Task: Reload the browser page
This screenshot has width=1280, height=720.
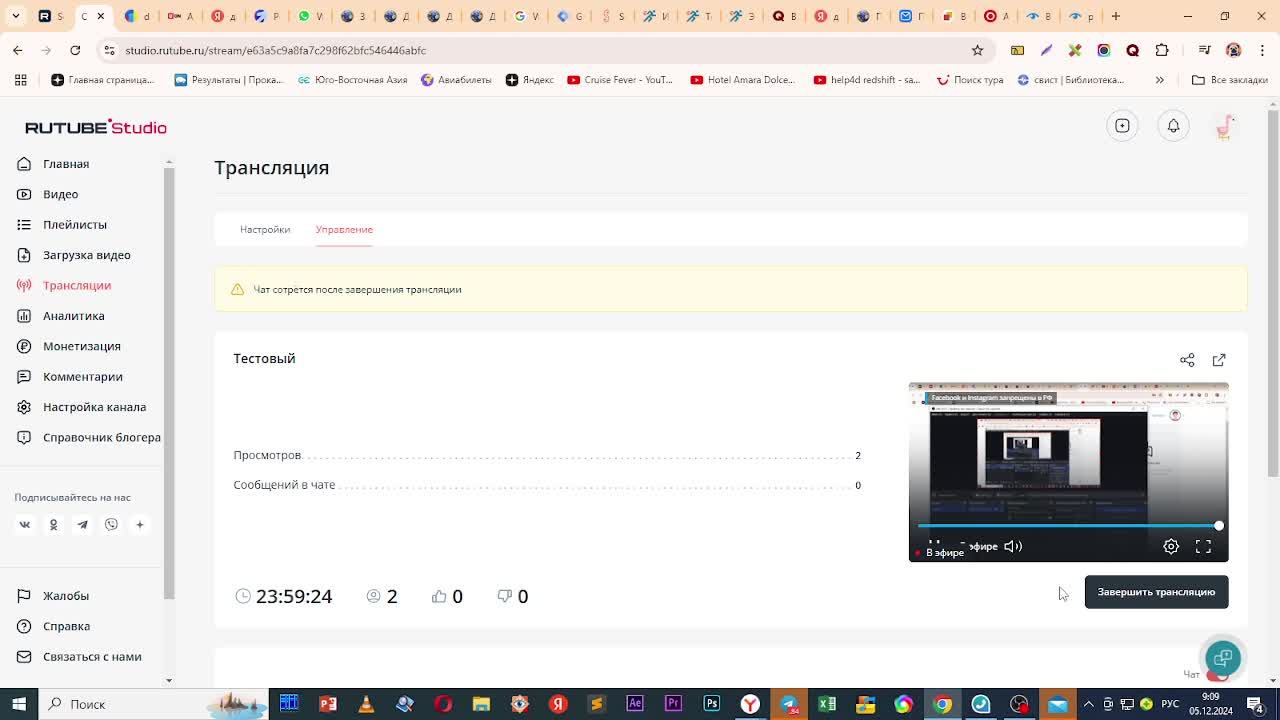Action: click(x=75, y=50)
